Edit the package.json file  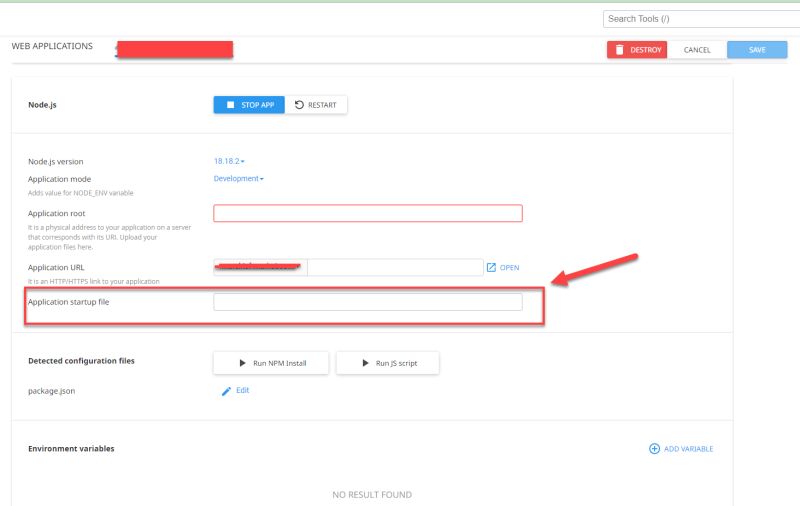click(236, 390)
